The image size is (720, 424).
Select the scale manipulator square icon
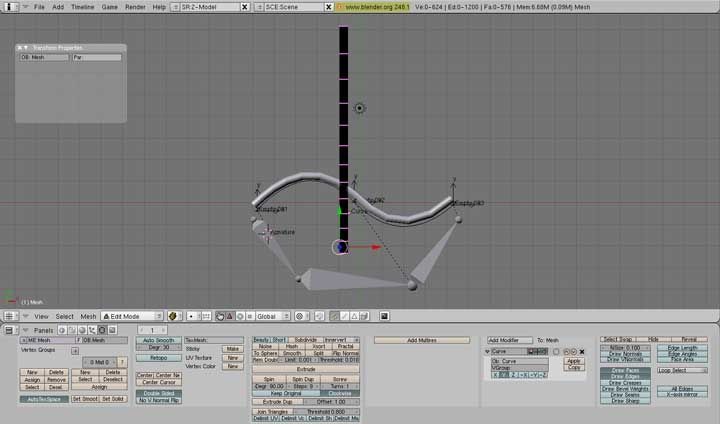[250, 316]
